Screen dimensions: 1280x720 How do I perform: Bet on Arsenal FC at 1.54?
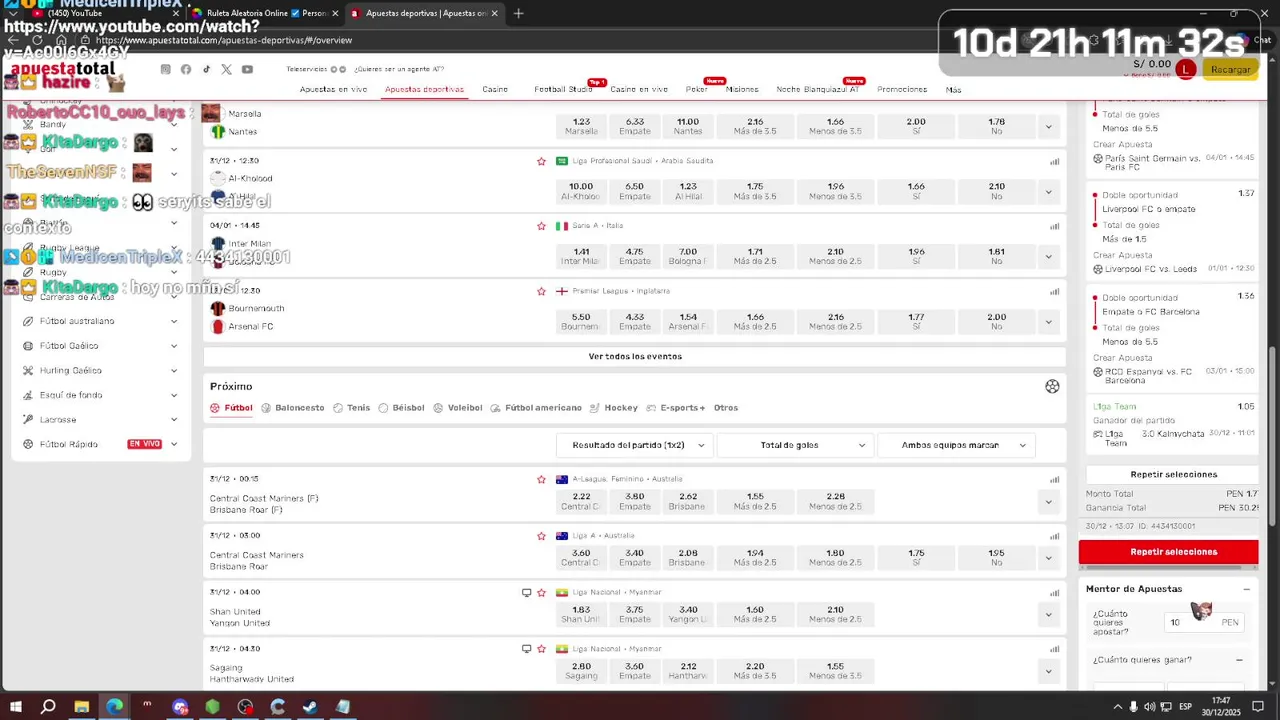pos(688,322)
